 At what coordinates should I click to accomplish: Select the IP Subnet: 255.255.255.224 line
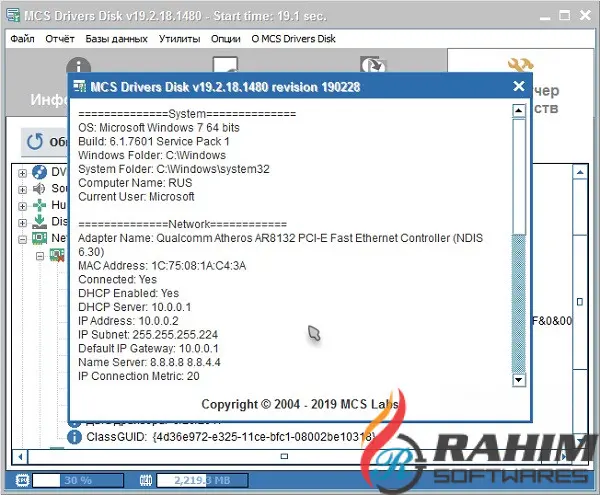coord(148,334)
